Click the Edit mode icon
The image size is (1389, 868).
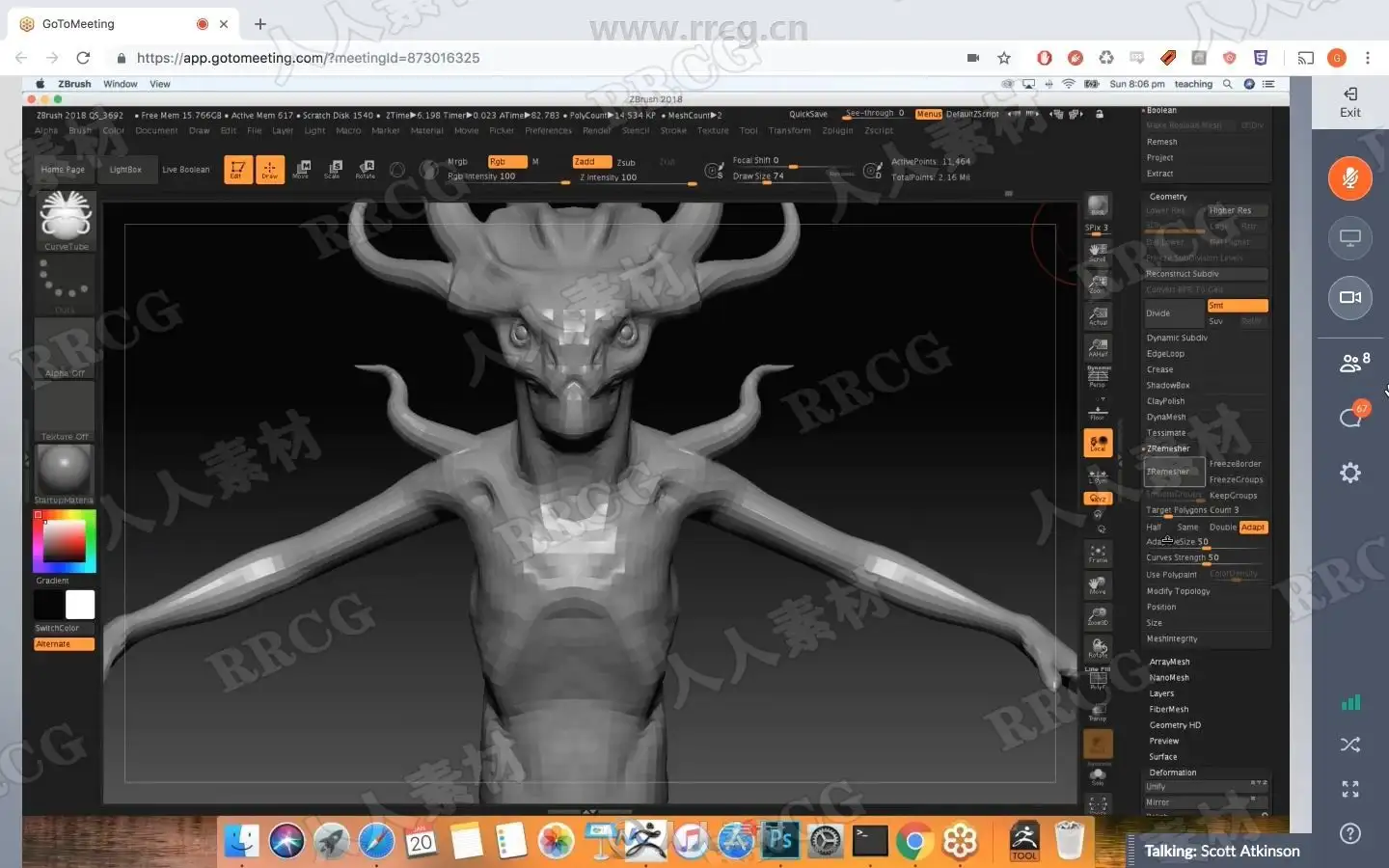tap(238, 169)
